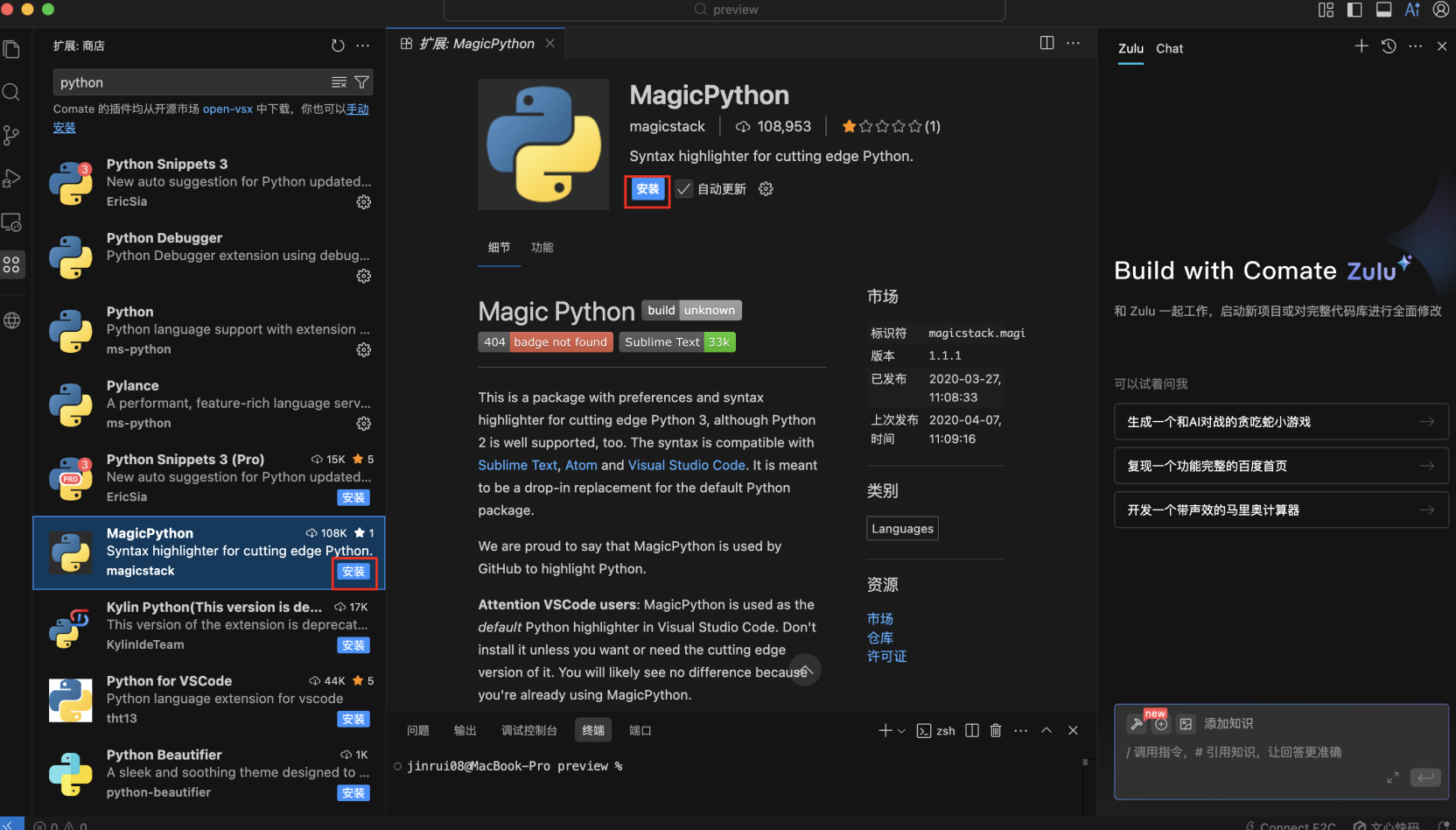1456x830 pixels.
Task: Clear extensions search results
Action: click(x=339, y=82)
